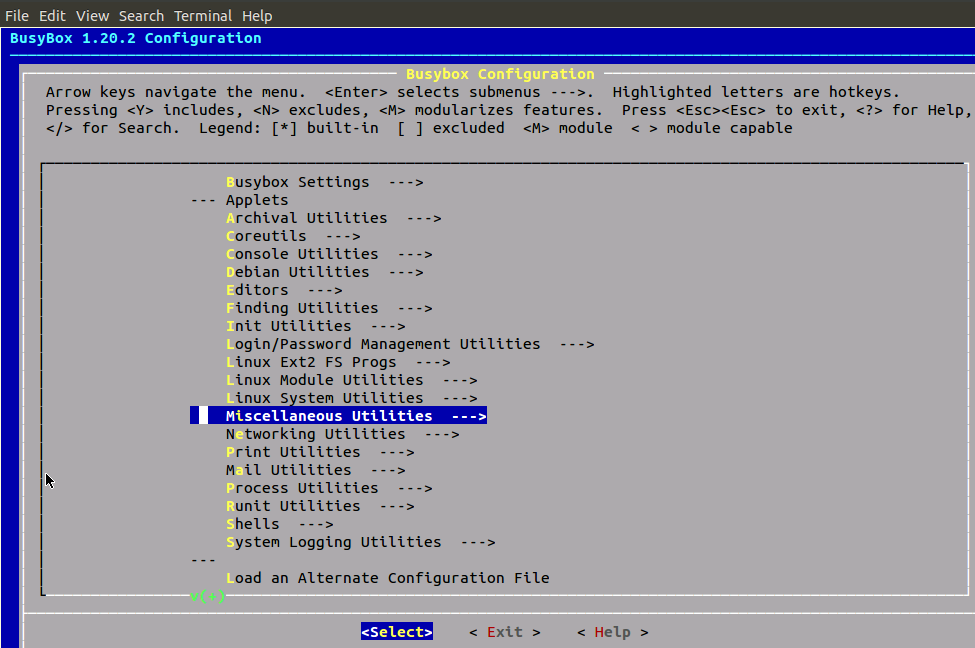Click Load an Alternate Configuration File
Viewport: 975px width, 648px height.
[x=387, y=578]
